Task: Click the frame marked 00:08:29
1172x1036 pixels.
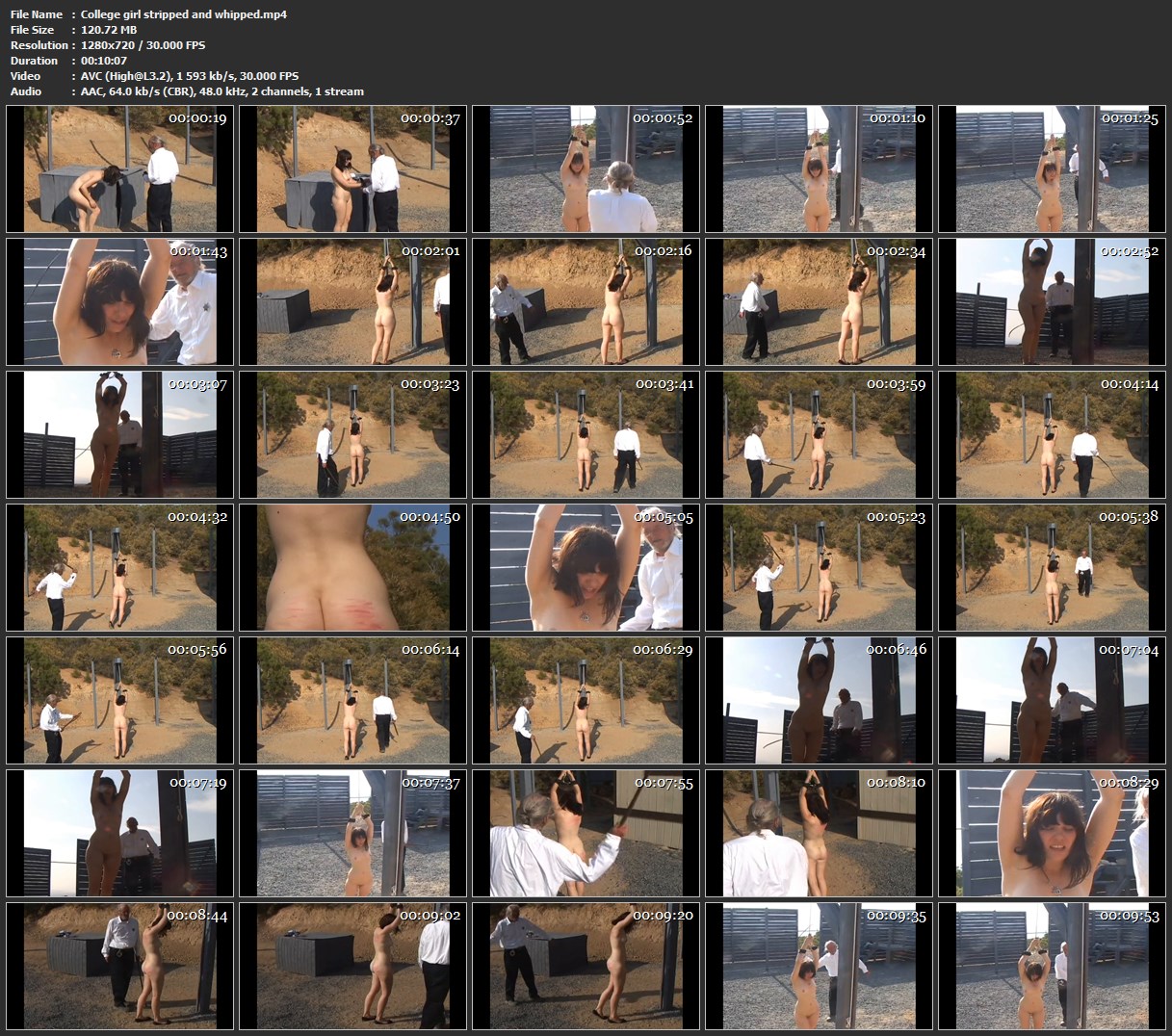Action: tap(1053, 834)
